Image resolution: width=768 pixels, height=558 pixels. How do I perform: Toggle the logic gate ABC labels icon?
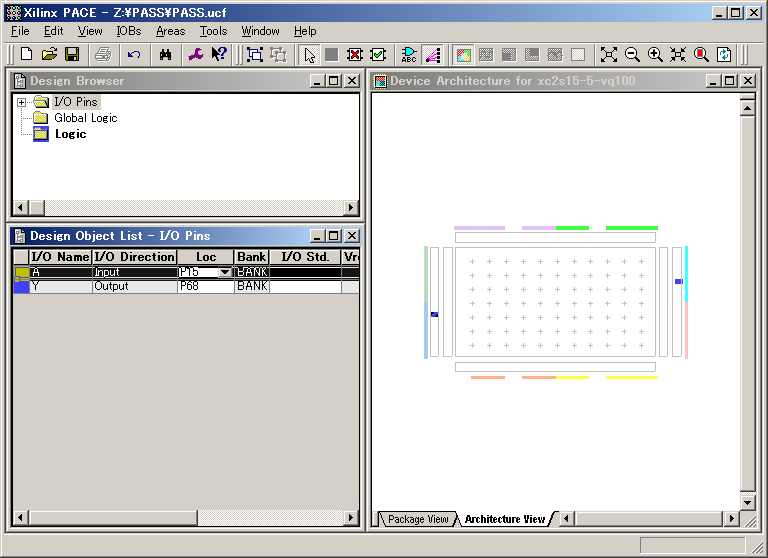(x=409, y=54)
